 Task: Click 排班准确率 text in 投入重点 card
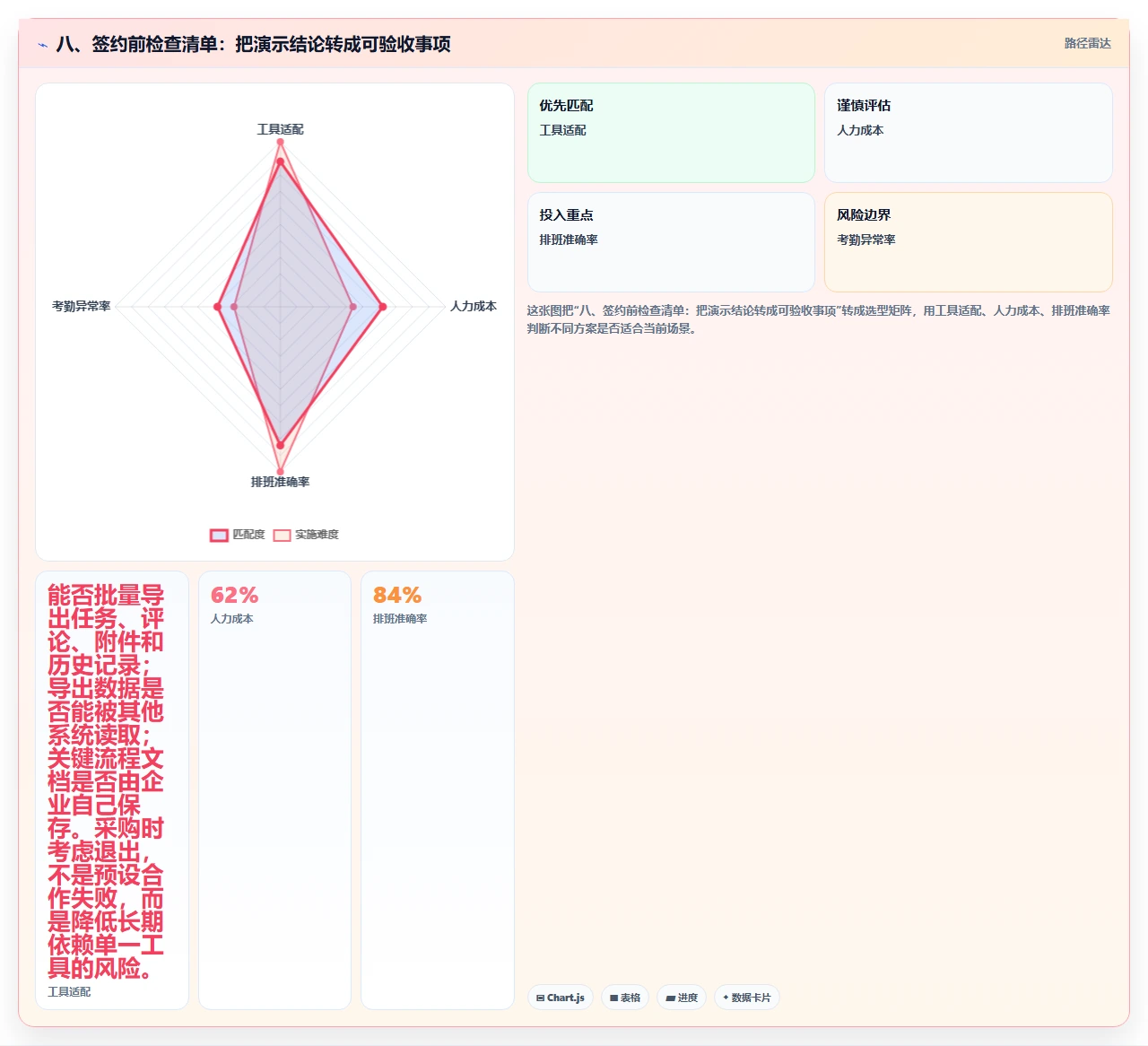pyautogui.click(x=569, y=240)
